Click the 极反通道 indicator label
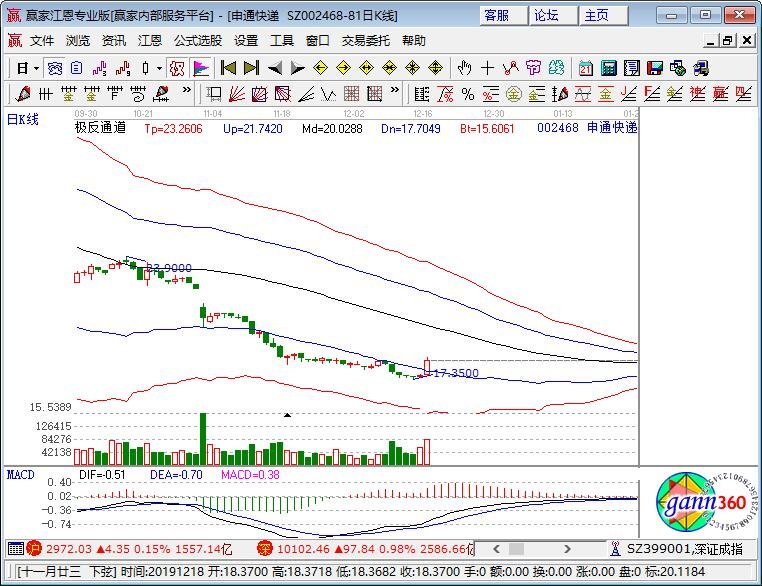This screenshot has width=762, height=586. (101, 128)
